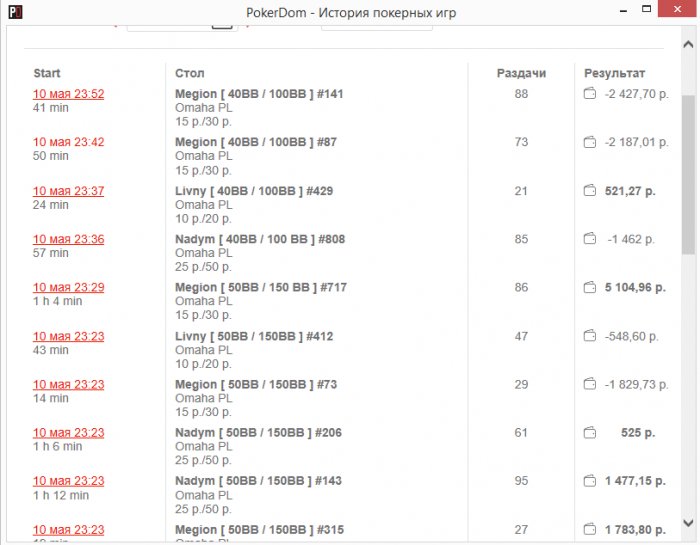Select table Megion [ 50BB / 150 BB ] #717
This screenshot has width=700, height=545.
261,287
